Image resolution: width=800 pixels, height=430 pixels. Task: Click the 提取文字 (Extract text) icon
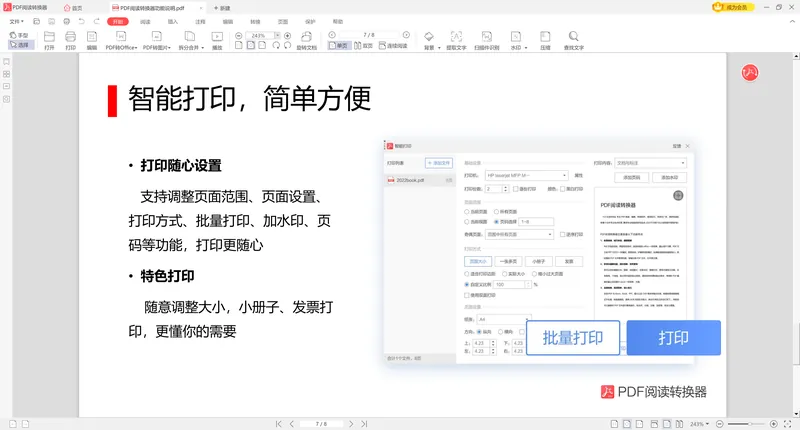click(x=456, y=37)
